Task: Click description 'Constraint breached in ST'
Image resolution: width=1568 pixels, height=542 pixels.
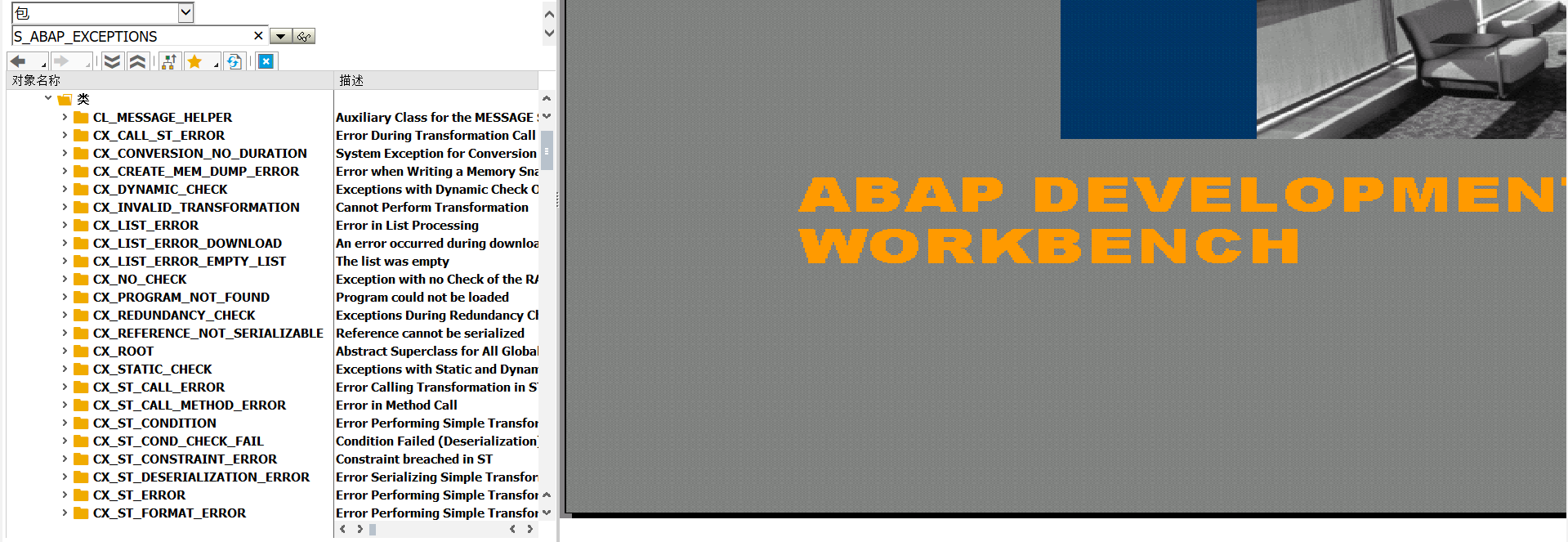Action: pos(414,459)
